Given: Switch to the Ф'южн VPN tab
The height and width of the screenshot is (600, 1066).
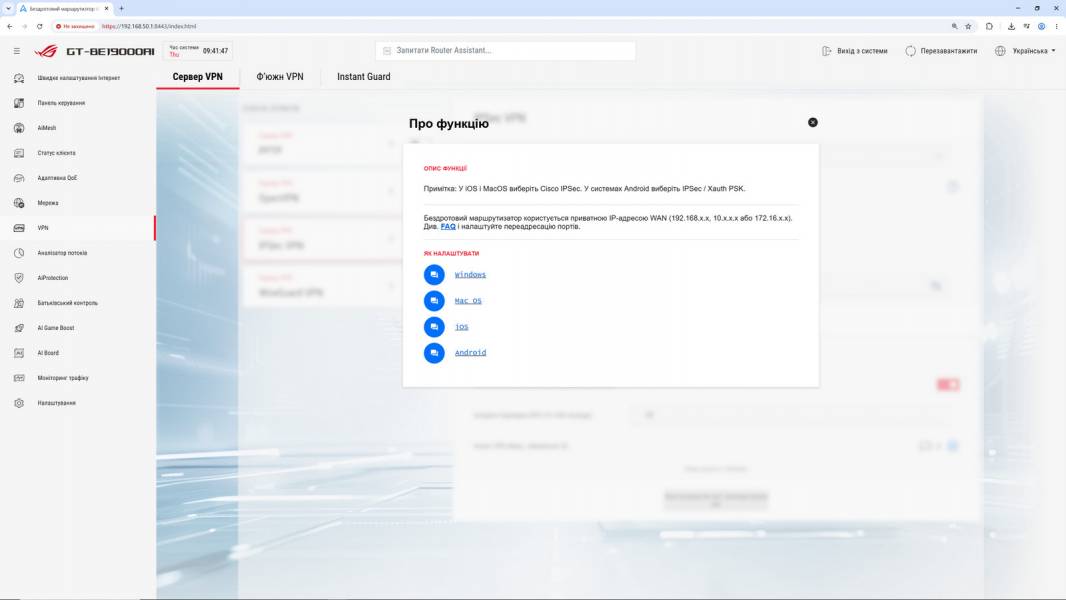Looking at the screenshot, I should [x=279, y=77].
